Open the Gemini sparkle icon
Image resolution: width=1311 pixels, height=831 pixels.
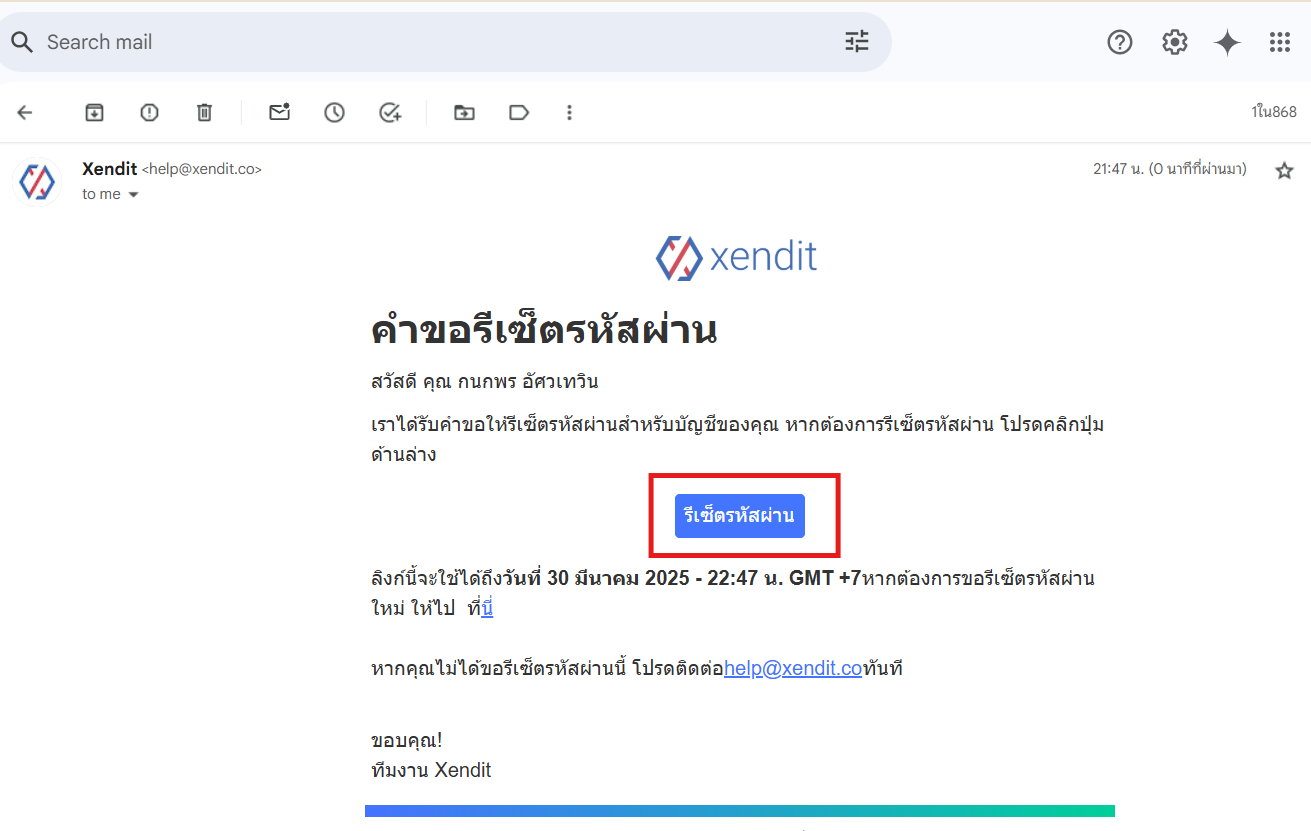(1227, 42)
